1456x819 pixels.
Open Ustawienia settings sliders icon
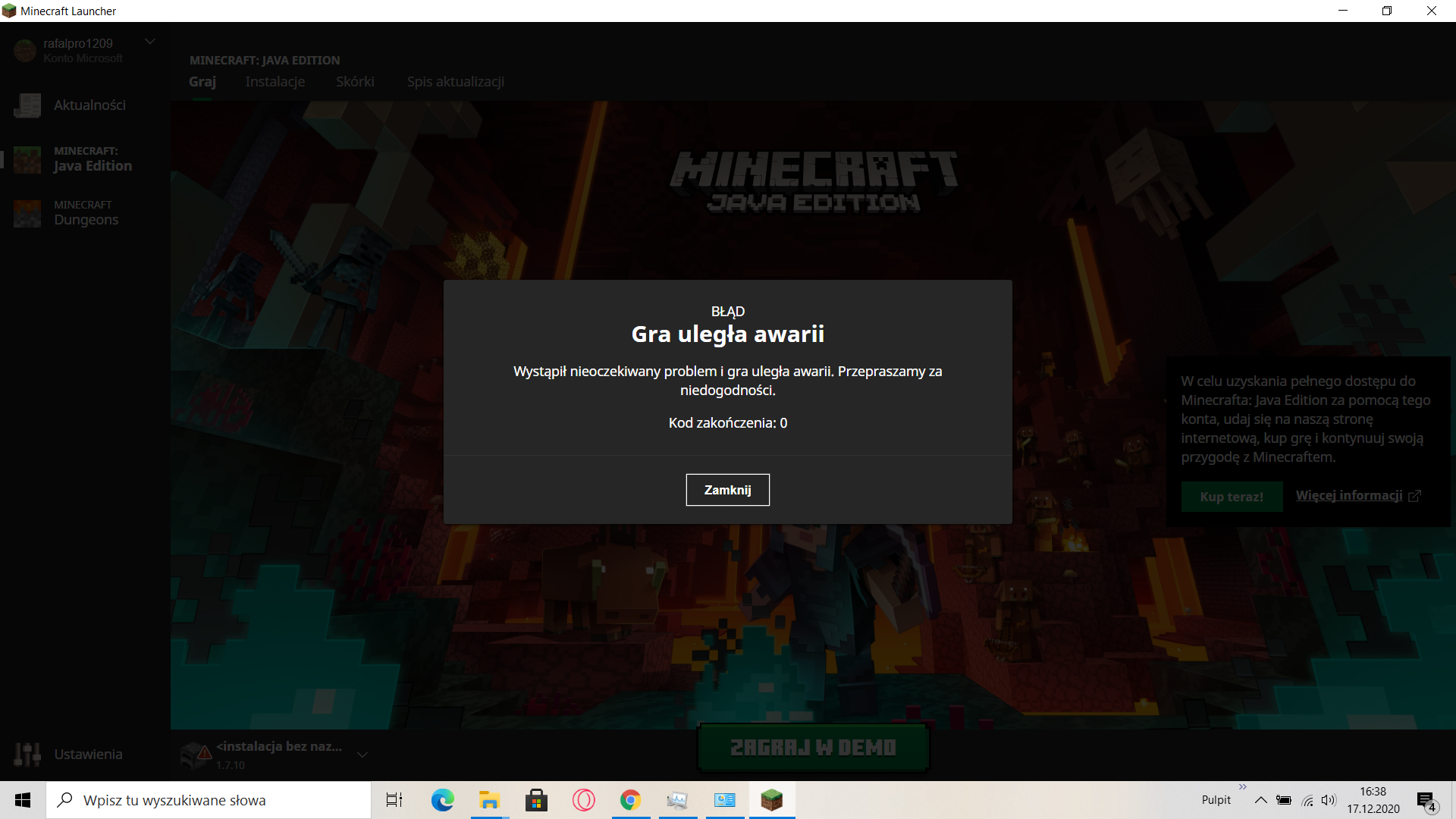coord(27,754)
